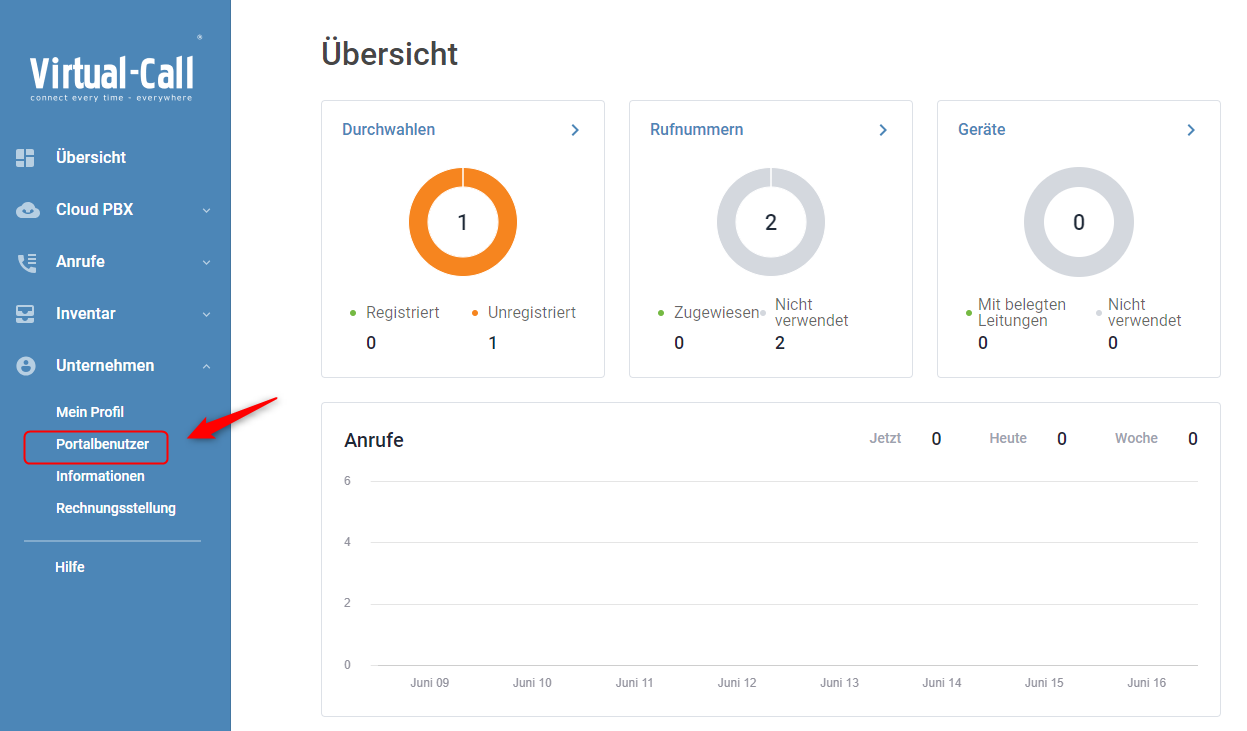Select Inventar in the sidebar
Viewport: 1247px width, 731px height.
coord(86,314)
